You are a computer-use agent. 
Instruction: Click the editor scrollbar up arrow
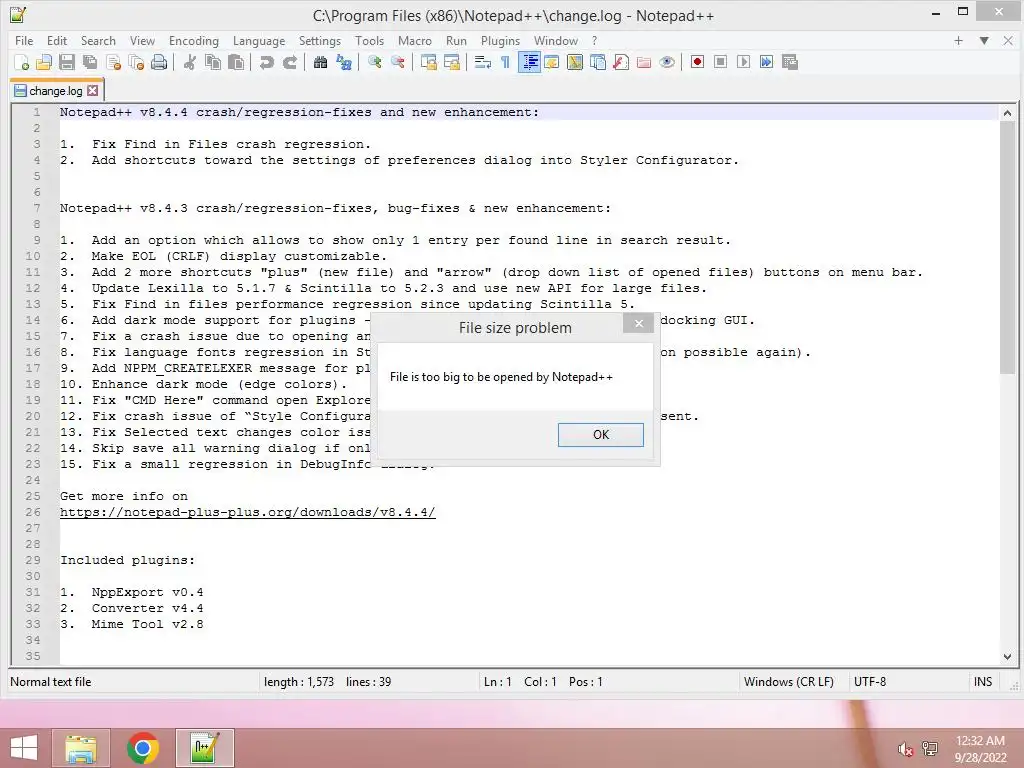pos(1007,113)
